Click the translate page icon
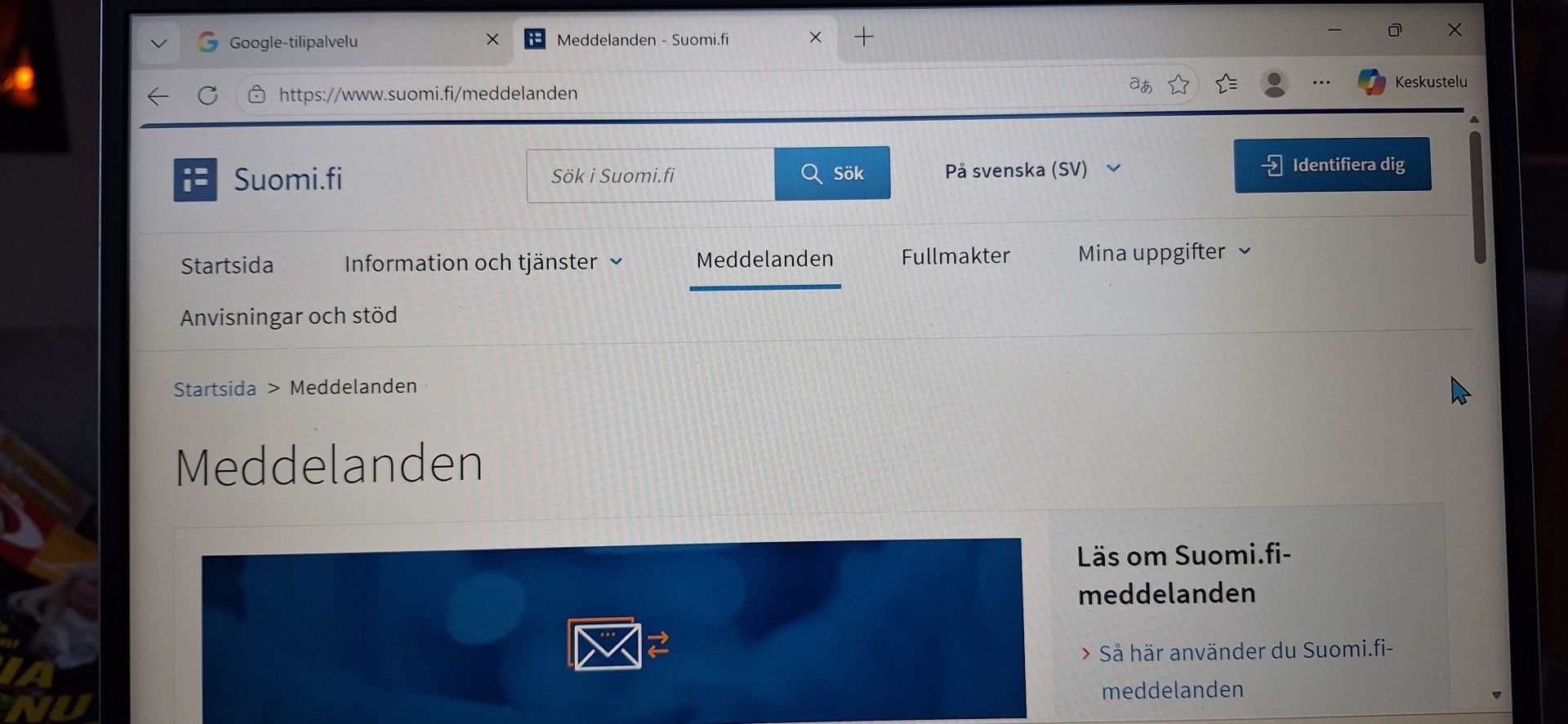This screenshot has width=1568, height=724. tap(1140, 84)
